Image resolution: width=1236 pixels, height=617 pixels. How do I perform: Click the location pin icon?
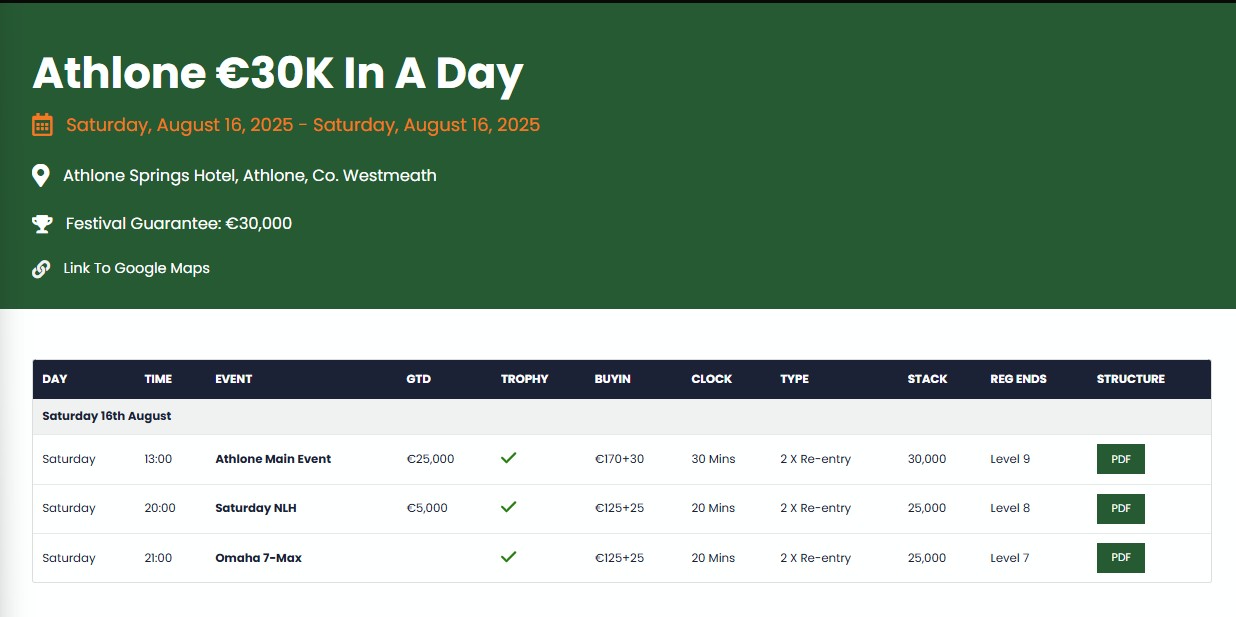41,176
